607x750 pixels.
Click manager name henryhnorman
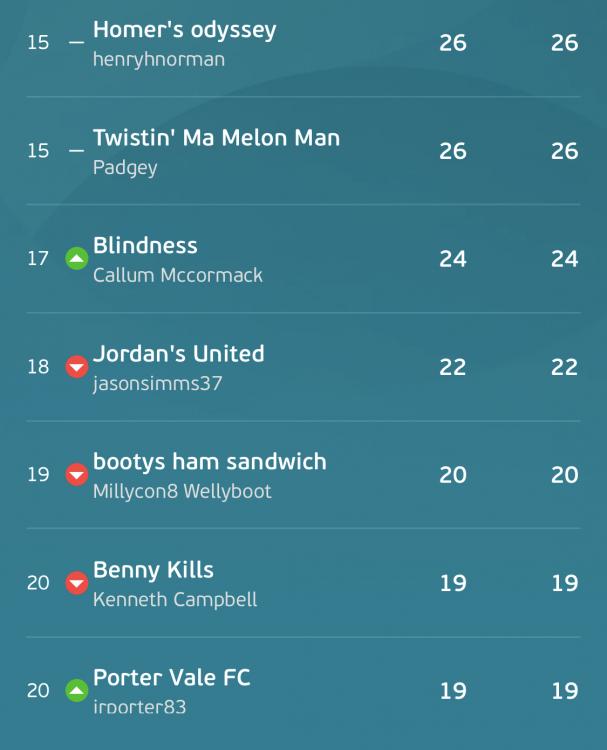coord(159,60)
